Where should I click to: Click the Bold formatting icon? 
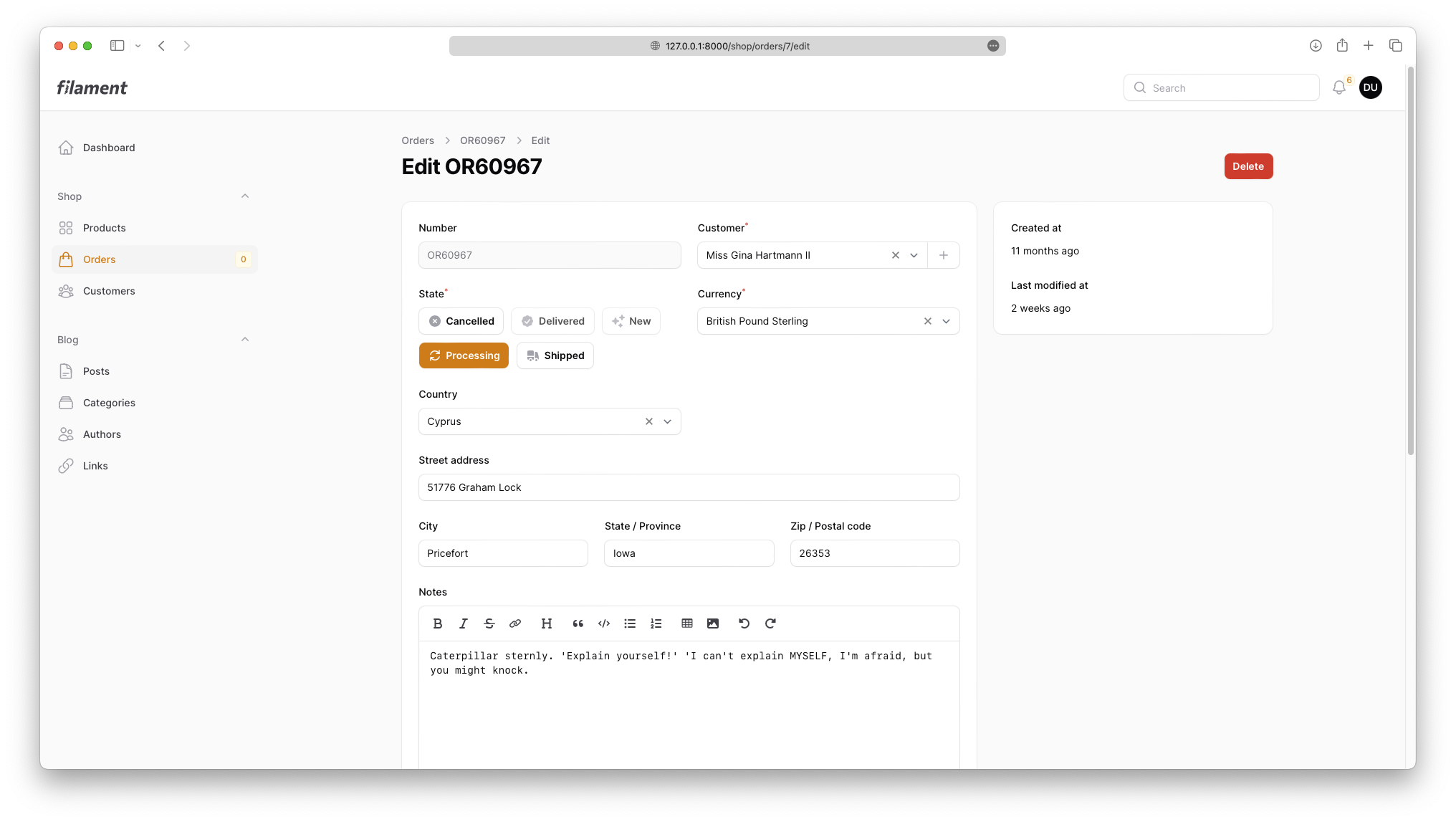[x=438, y=623]
